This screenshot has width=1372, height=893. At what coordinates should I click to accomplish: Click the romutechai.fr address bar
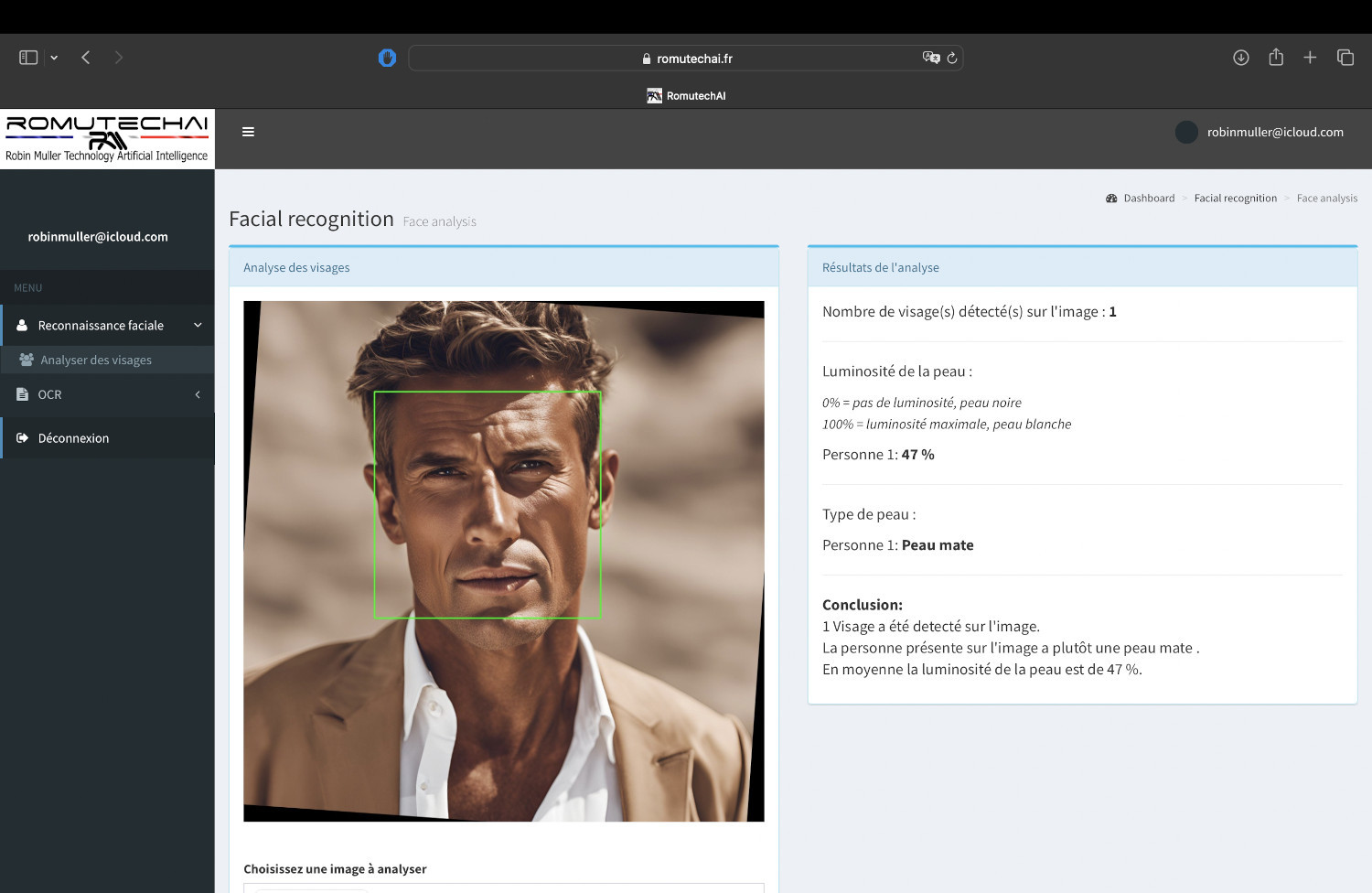686,59
